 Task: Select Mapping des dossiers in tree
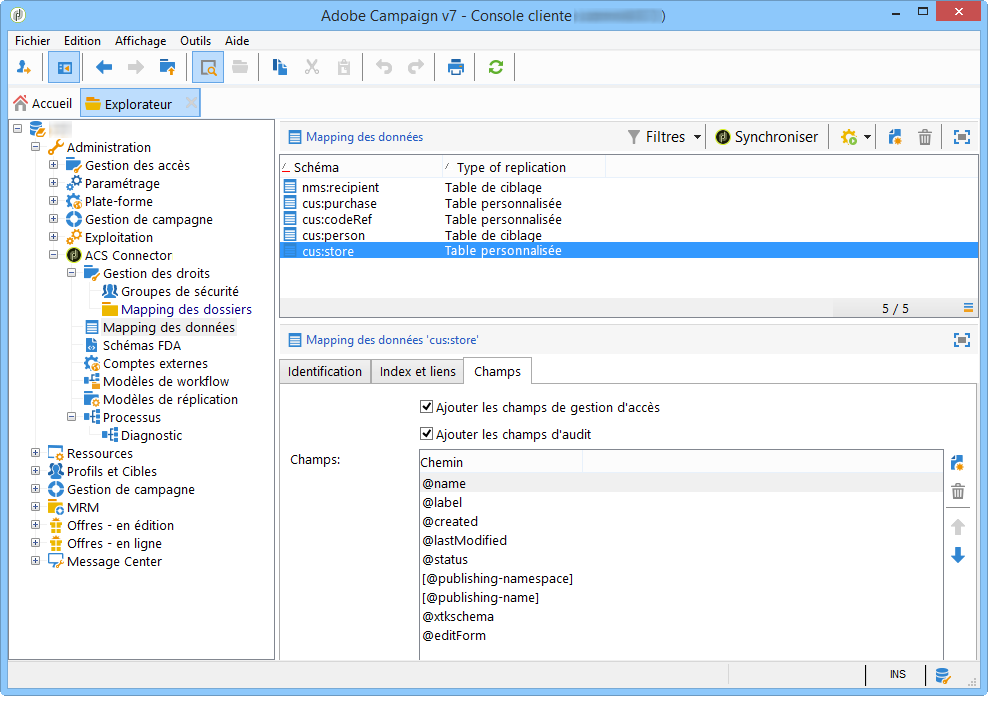(186, 310)
